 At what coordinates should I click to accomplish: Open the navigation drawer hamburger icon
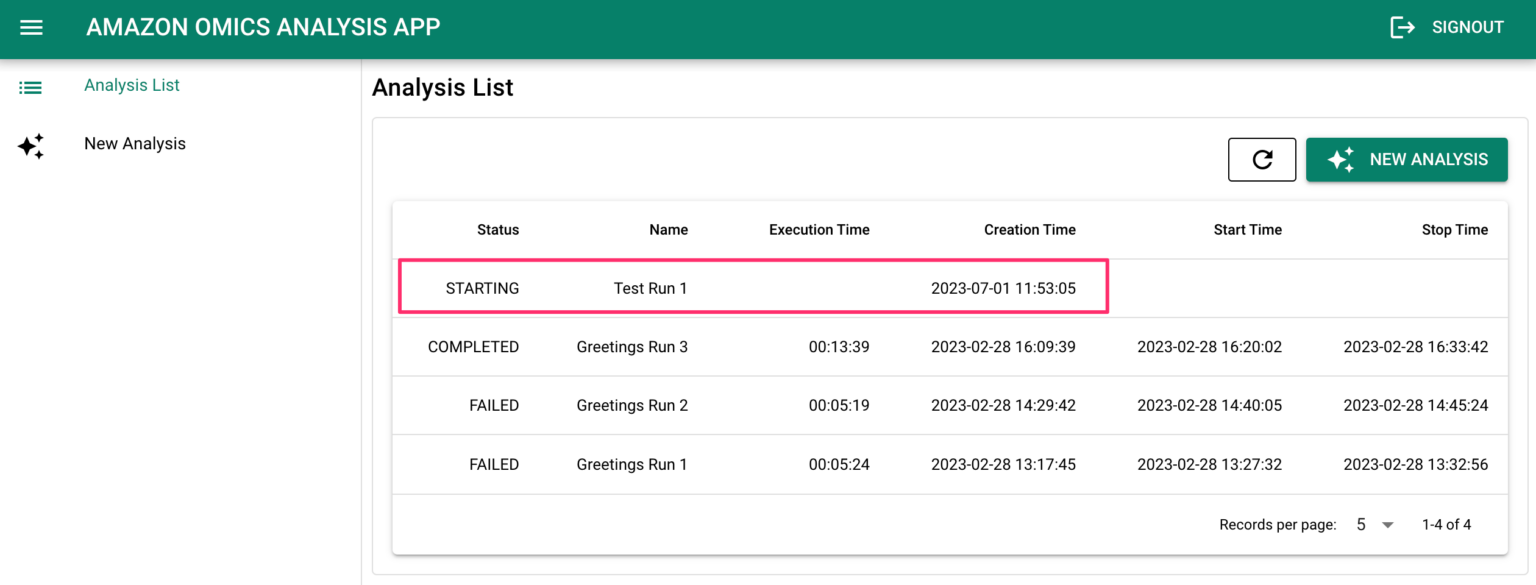click(x=31, y=27)
